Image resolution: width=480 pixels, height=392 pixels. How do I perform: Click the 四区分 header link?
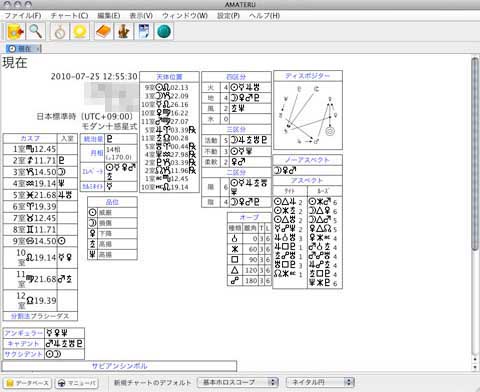(236, 77)
